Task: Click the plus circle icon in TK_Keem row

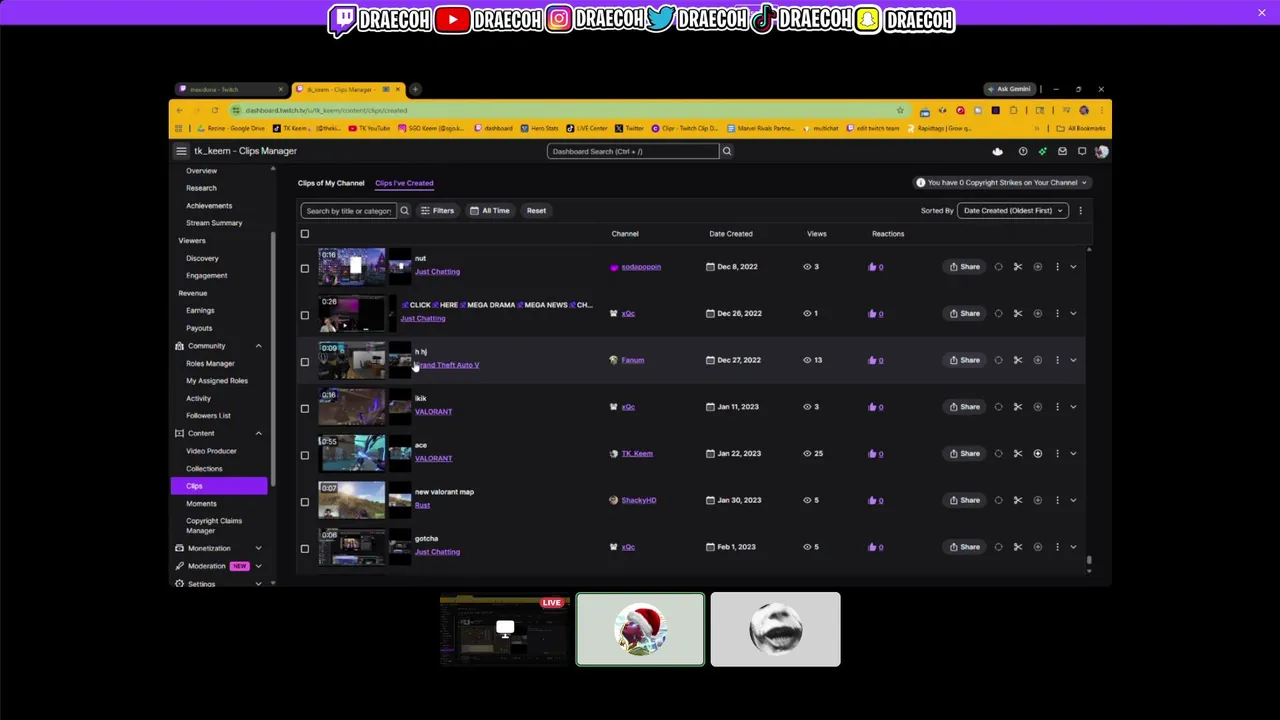Action: click(x=1037, y=453)
